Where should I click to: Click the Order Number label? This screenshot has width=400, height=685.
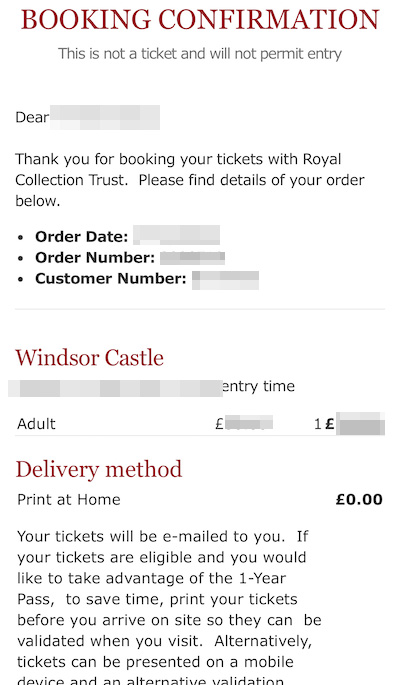(95, 257)
